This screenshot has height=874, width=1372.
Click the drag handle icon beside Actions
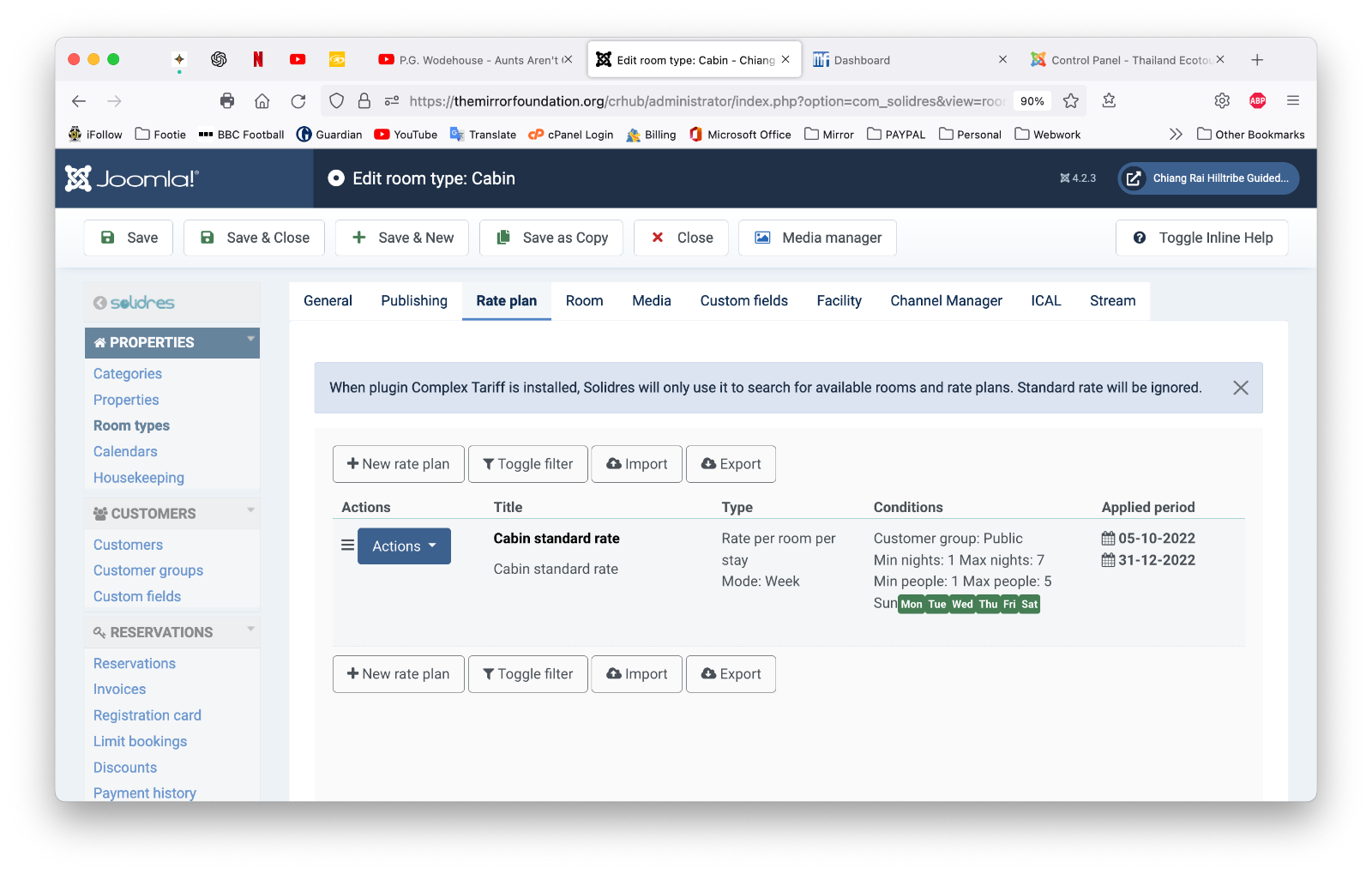click(x=347, y=545)
